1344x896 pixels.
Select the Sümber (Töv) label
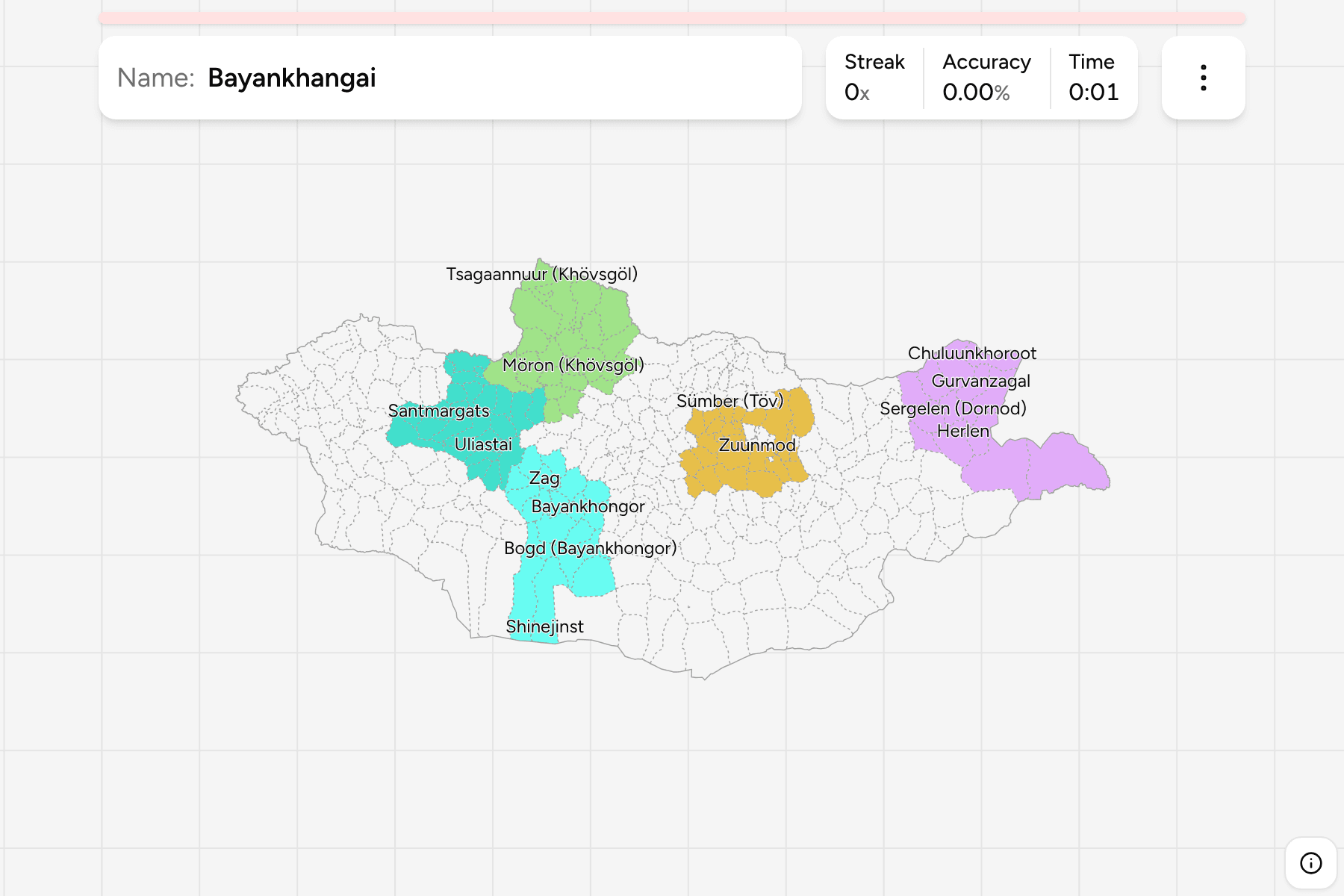(x=730, y=401)
